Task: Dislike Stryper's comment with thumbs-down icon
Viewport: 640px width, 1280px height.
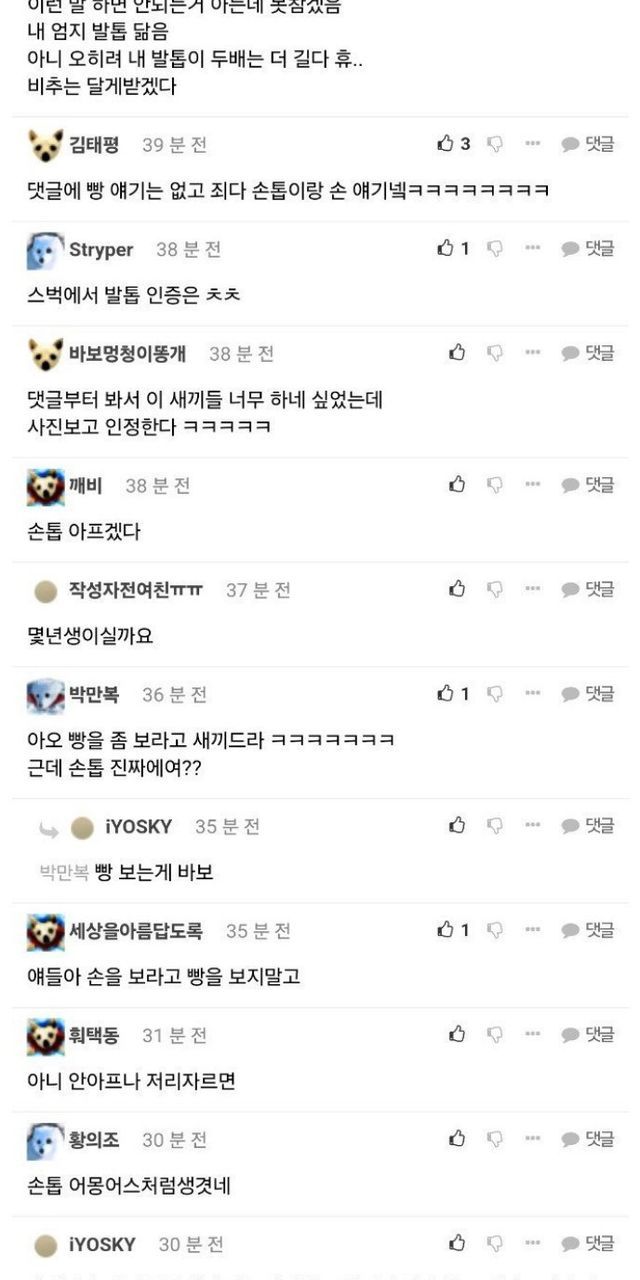Action: (494, 249)
